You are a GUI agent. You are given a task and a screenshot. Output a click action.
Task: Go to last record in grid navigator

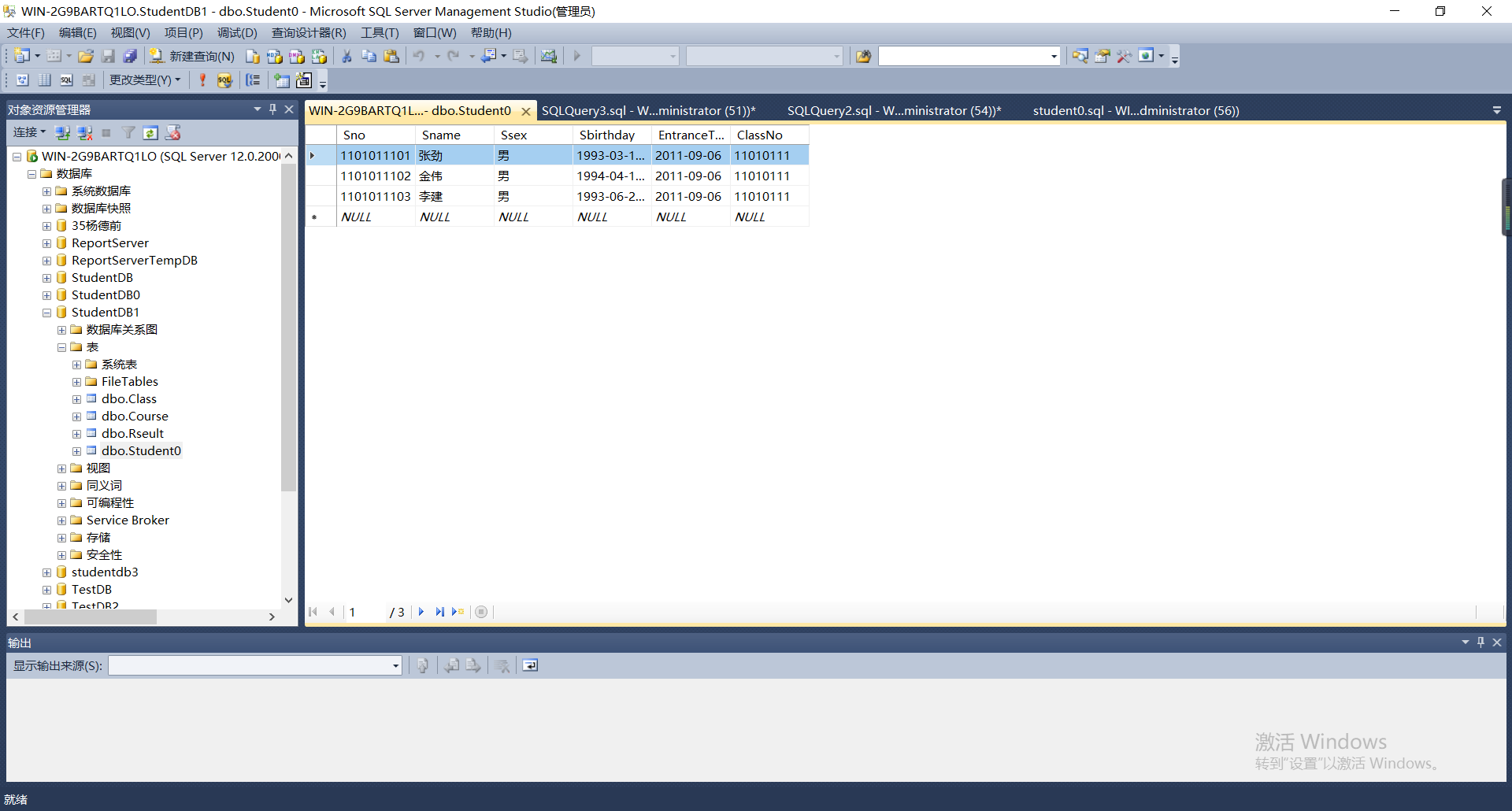439,612
